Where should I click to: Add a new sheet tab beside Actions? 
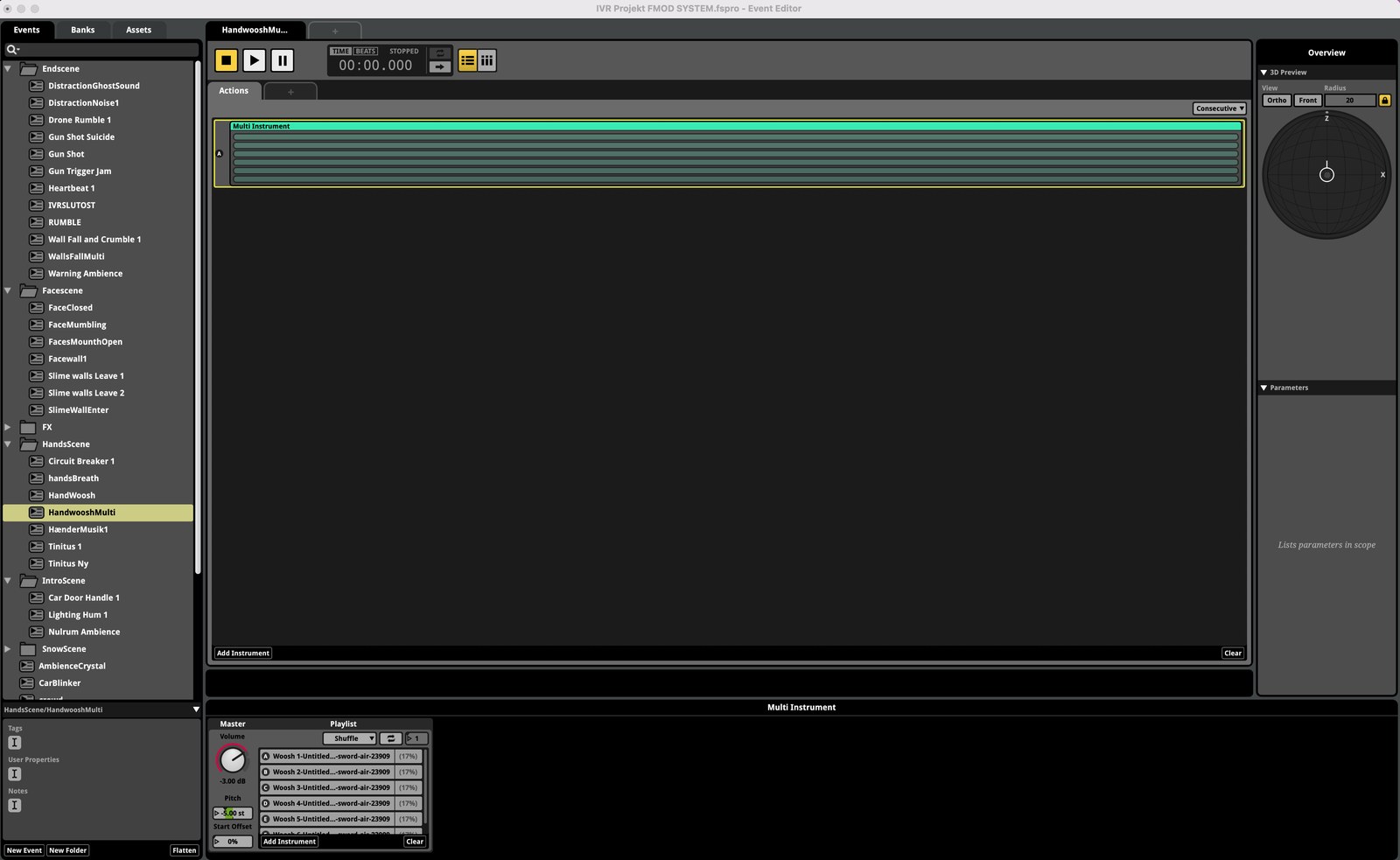tap(290, 91)
